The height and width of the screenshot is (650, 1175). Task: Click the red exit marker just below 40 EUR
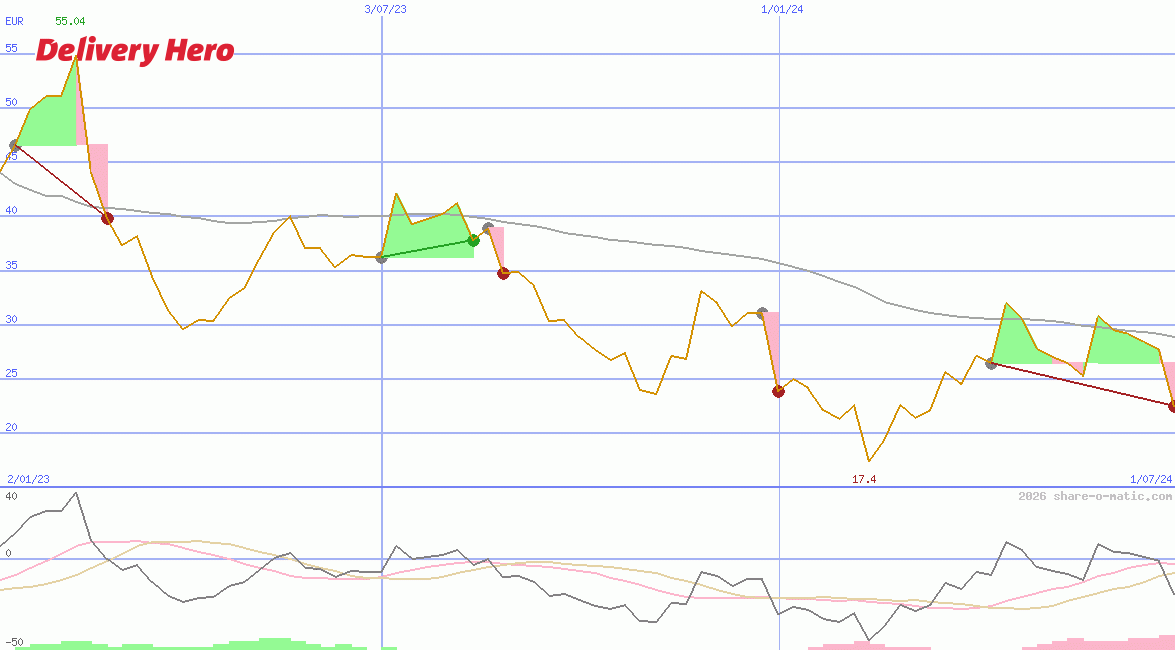pyautogui.click(x=107, y=218)
